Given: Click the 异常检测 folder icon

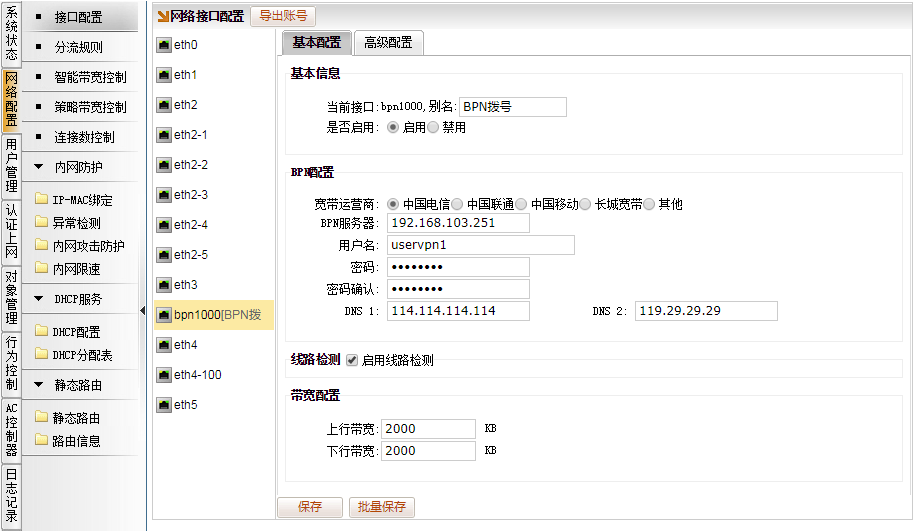Looking at the screenshot, I should pyautogui.click(x=41, y=223).
